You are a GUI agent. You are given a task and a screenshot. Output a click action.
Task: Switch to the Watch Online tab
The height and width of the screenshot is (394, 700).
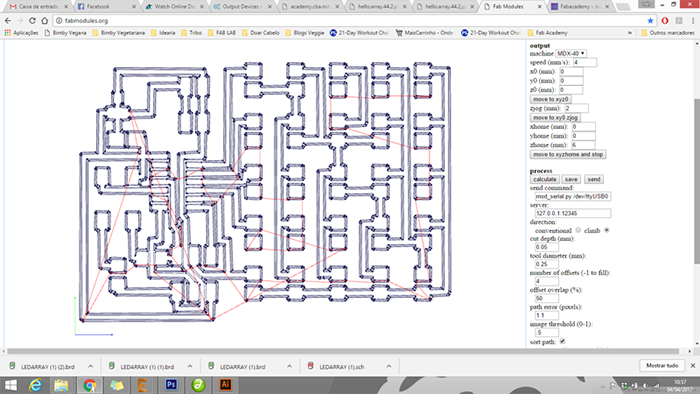pos(175,7)
